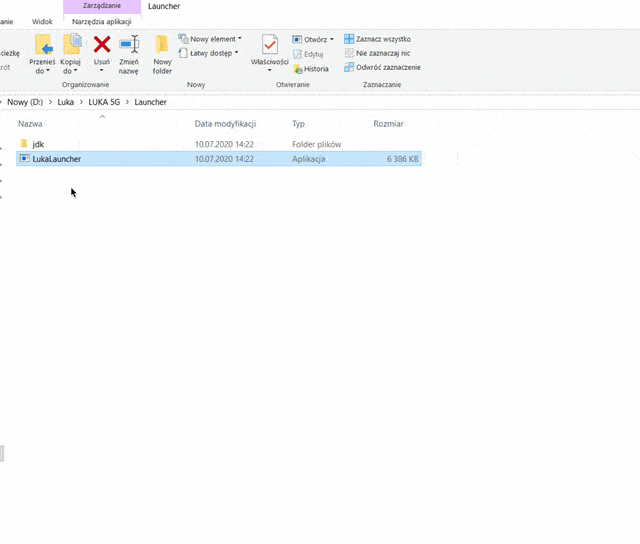Expand the Właściwości dropdown arrow
This screenshot has width=640, height=544.
click(x=269, y=70)
